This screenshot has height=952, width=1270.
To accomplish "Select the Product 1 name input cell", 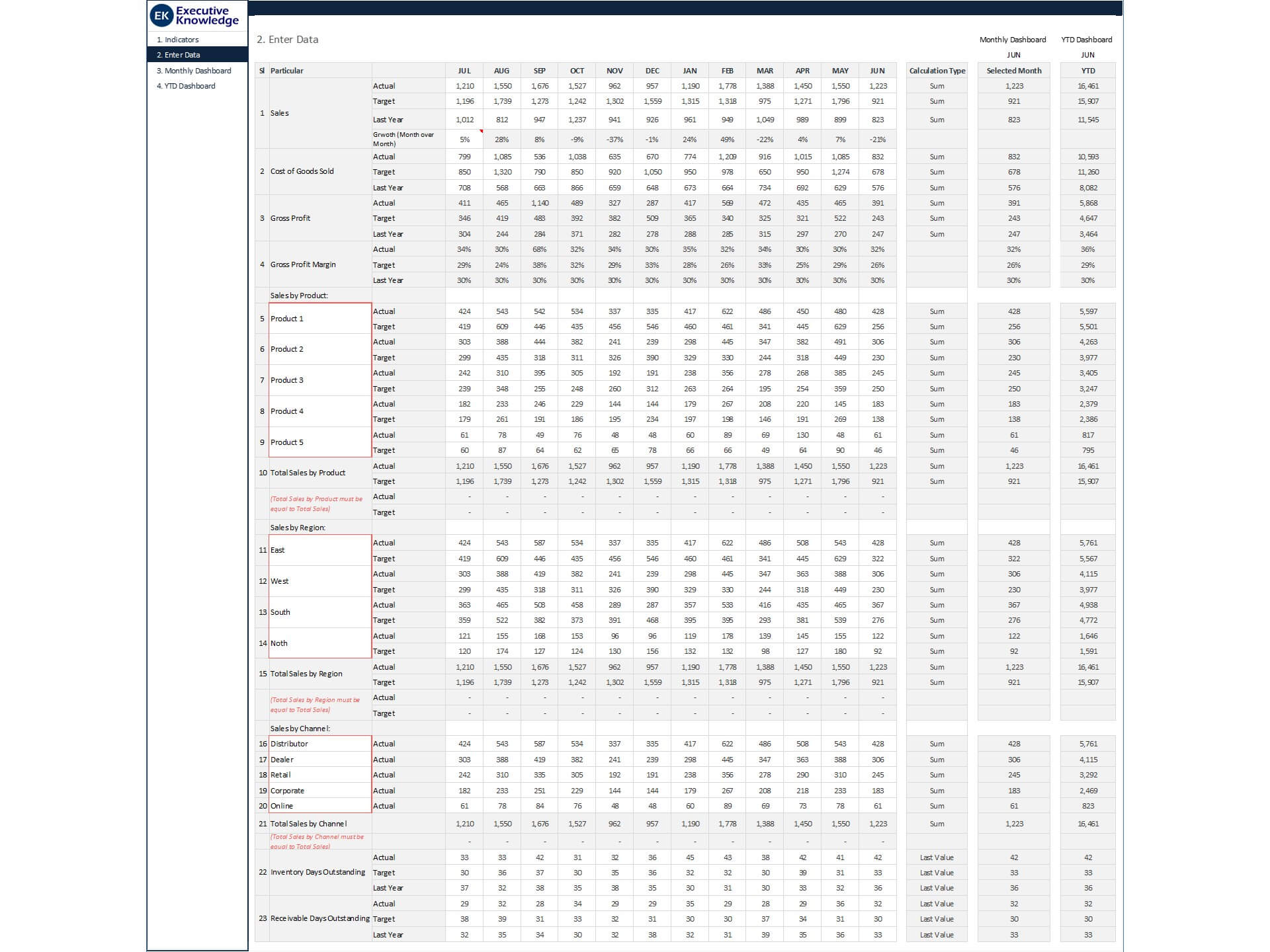I will 319,319.
